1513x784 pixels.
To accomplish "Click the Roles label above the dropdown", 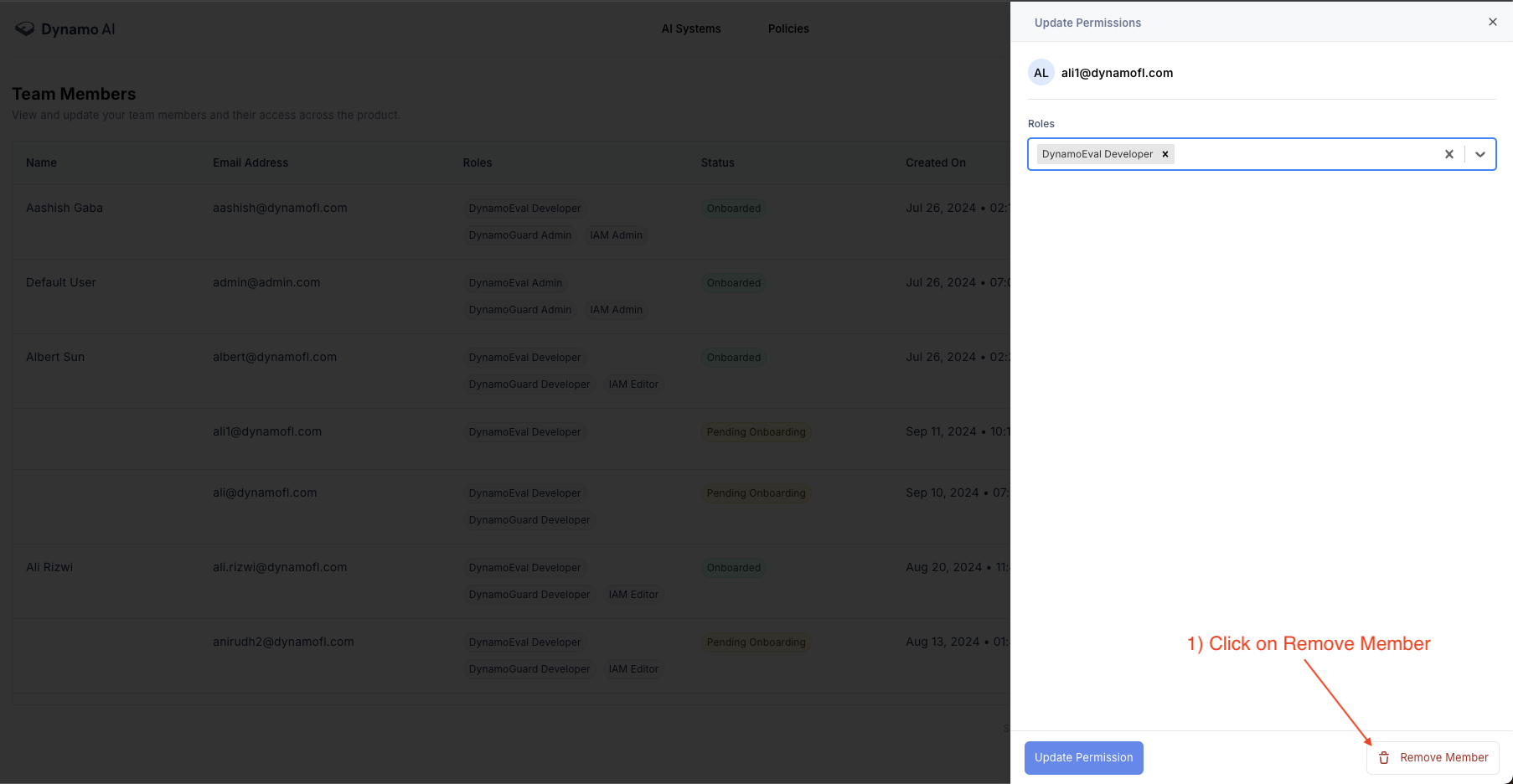I will (1041, 123).
